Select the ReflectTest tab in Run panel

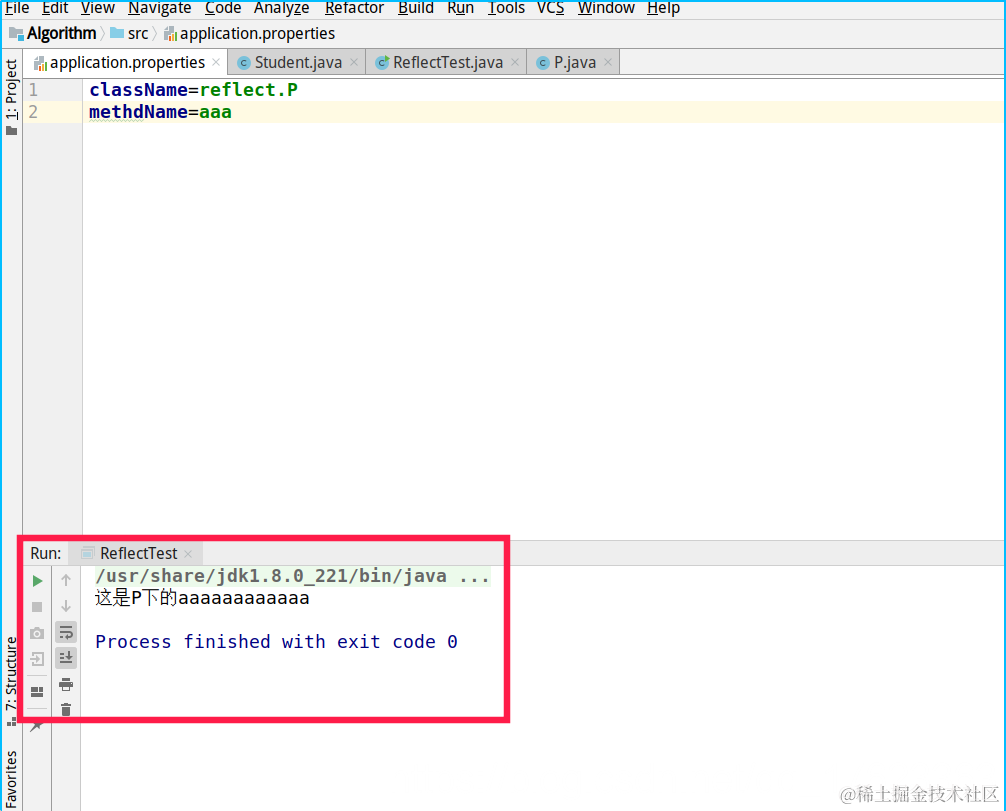[137, 553]
